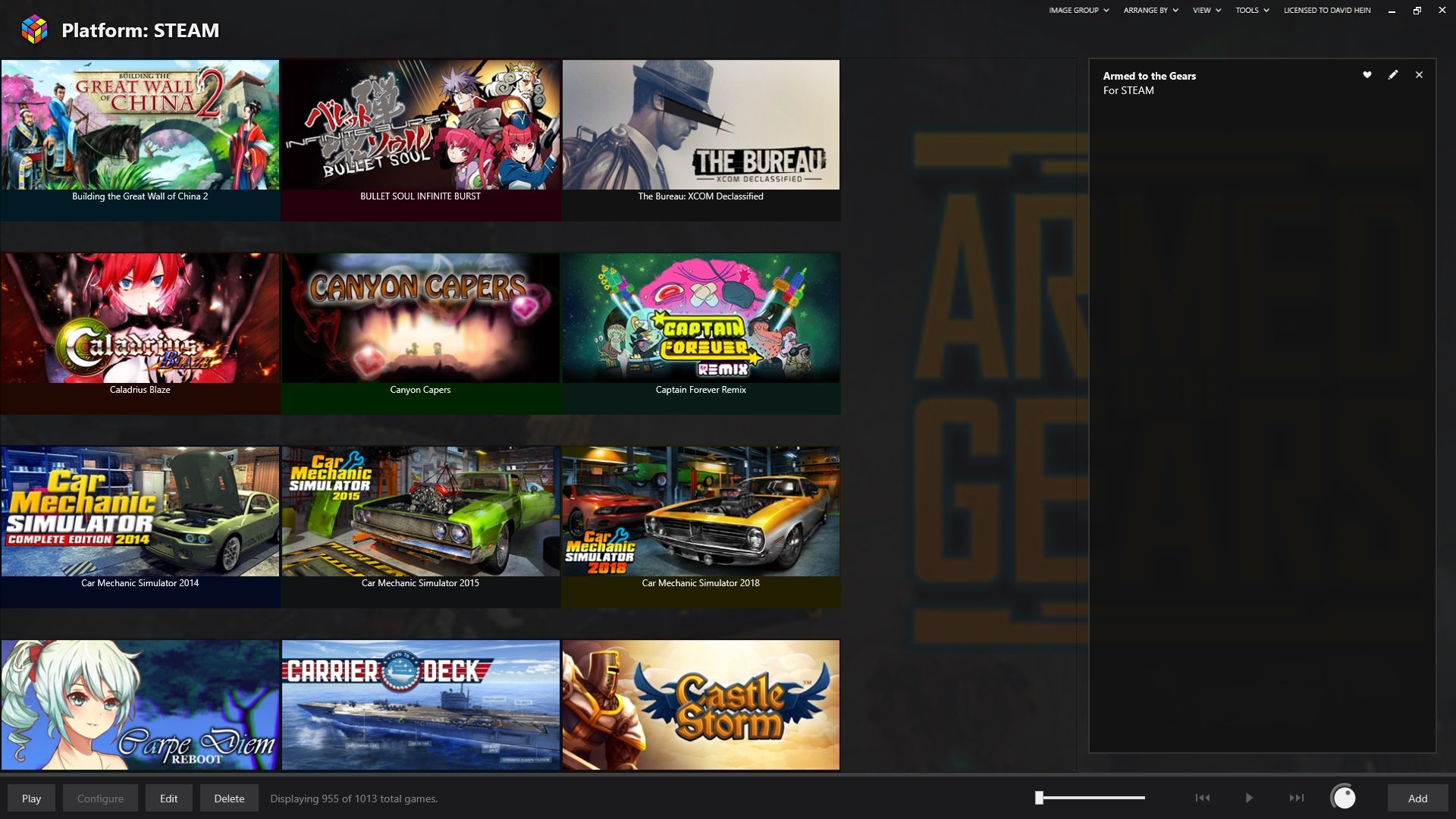Click the Add button

[x=1417, y=799]
